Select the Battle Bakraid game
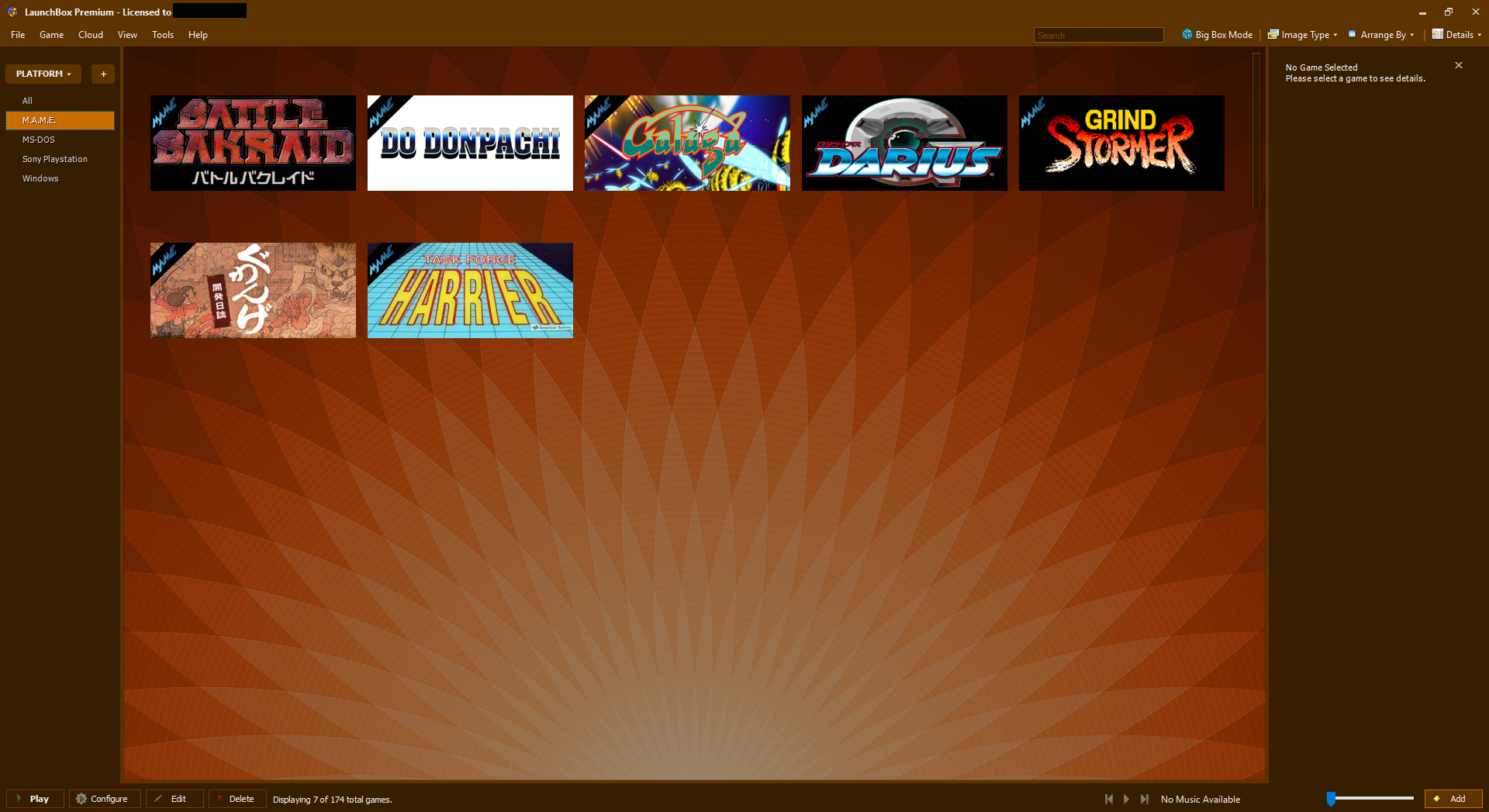This screenshot has height=812, width=1489. click(x=253, y=143)
